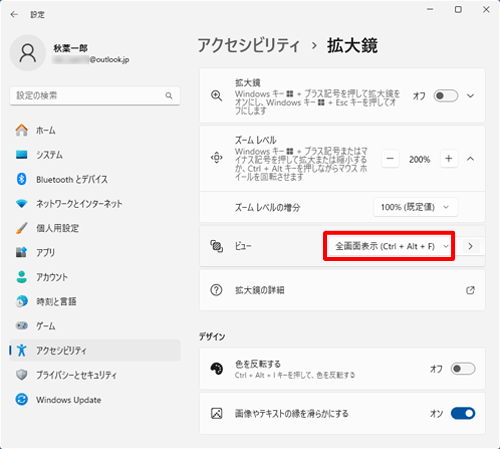Click the question mark help icon

point(216,290)
